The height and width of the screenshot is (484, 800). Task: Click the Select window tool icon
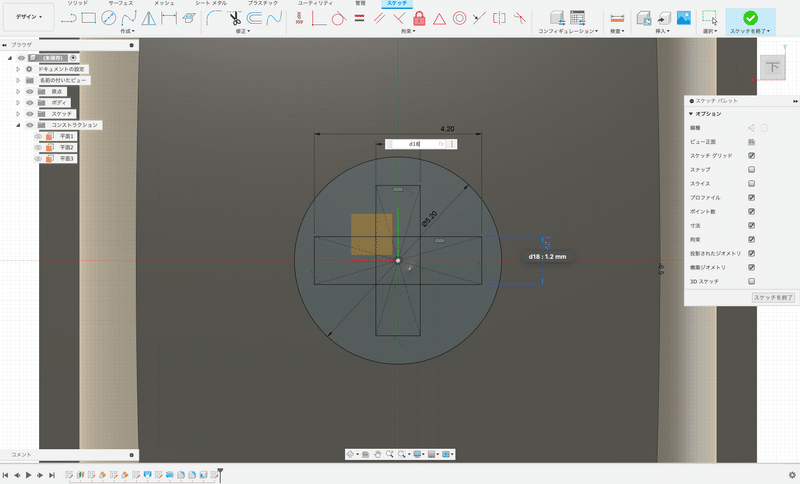tap(709, 18)
